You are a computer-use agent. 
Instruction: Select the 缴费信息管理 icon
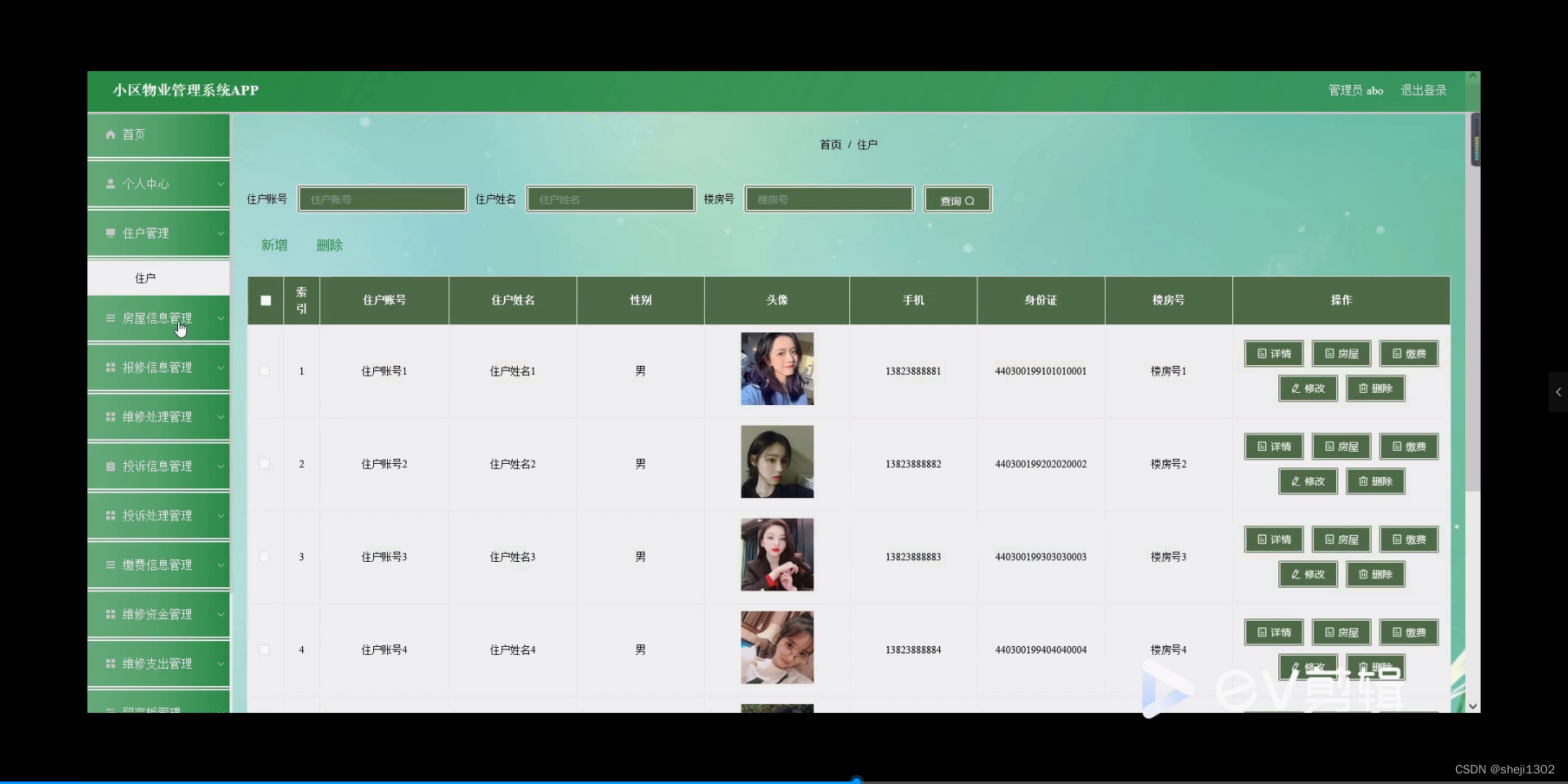[x=110, y=564]
